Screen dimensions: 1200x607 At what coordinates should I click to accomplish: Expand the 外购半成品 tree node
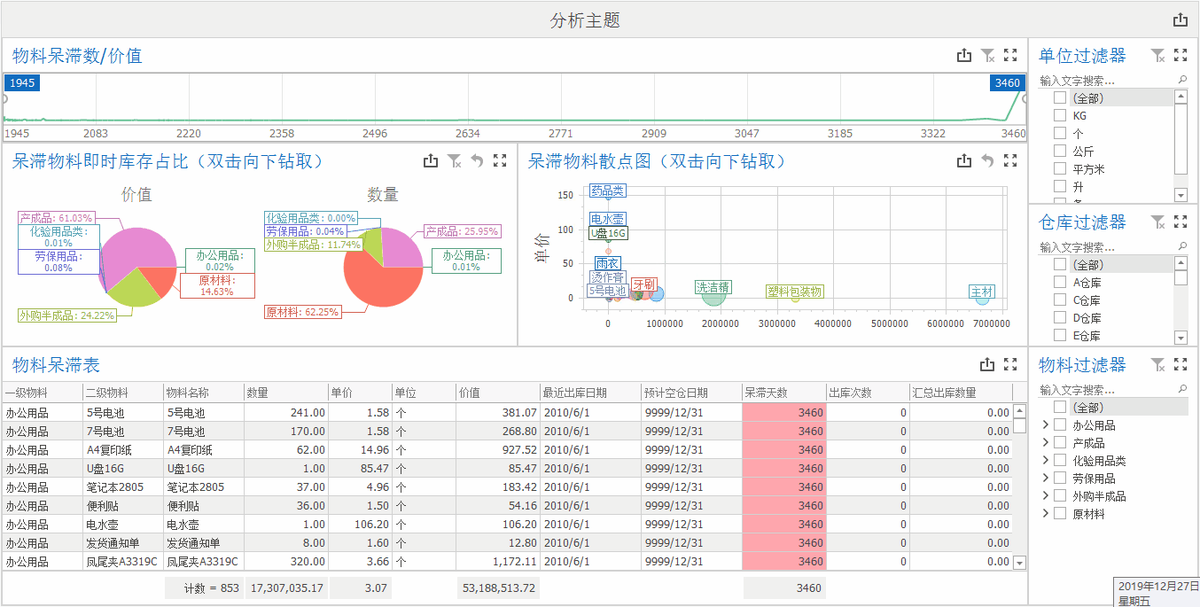click(1046, 496)
